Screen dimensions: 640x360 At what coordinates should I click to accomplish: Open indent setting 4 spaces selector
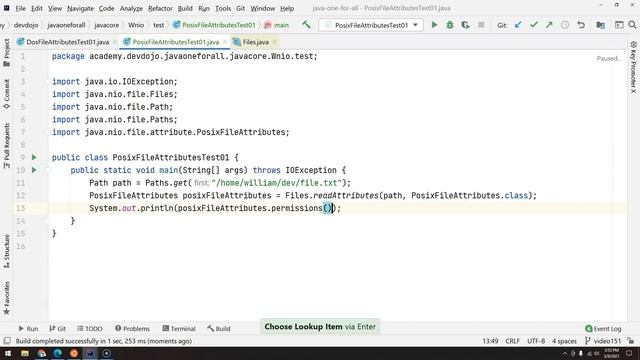(564, 341)
